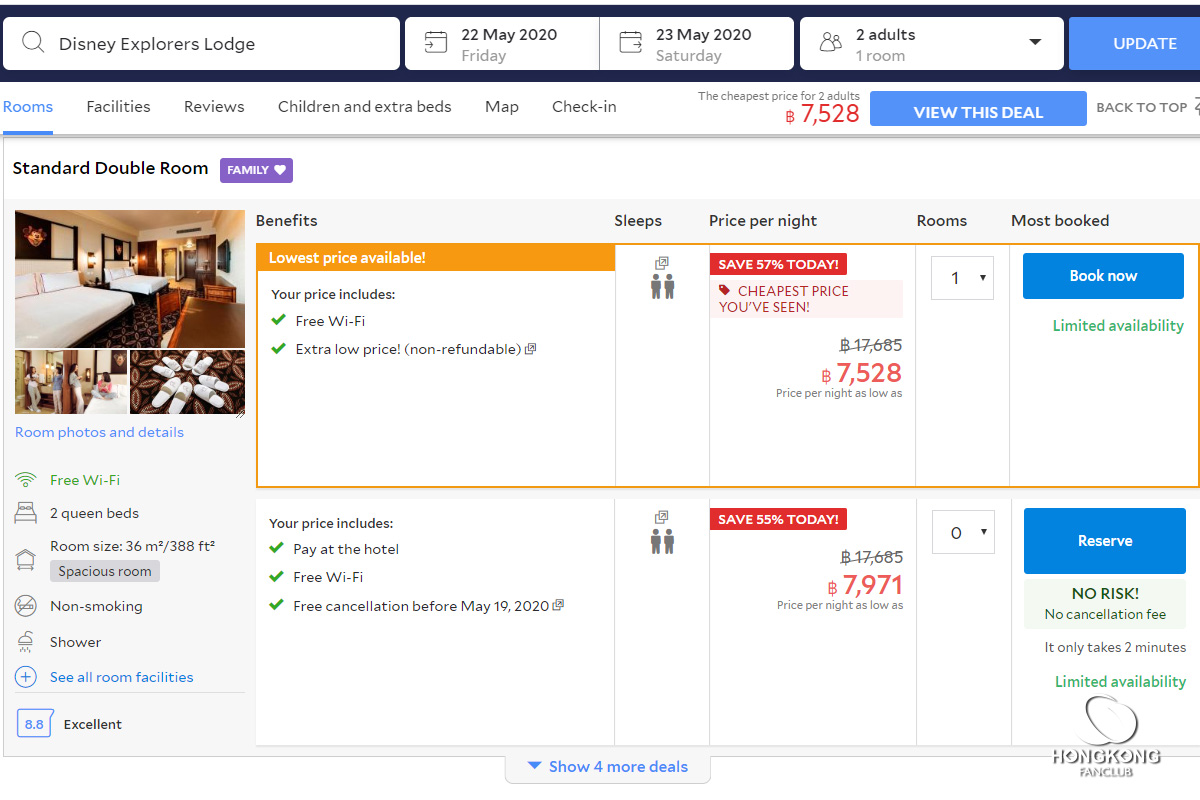Click the Book now button
This screenshot has width=1200, height=800.
point(1103,276)
